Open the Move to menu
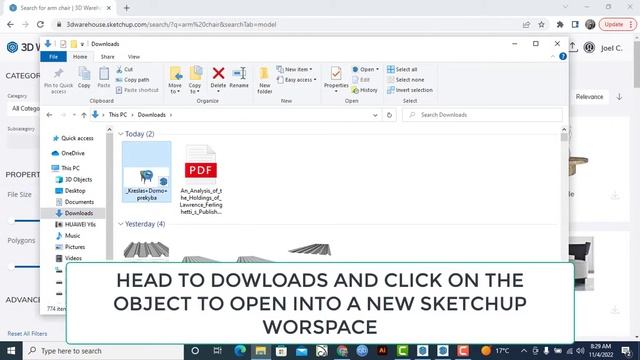Screen dimensions: 640x360 pos(175,80)
